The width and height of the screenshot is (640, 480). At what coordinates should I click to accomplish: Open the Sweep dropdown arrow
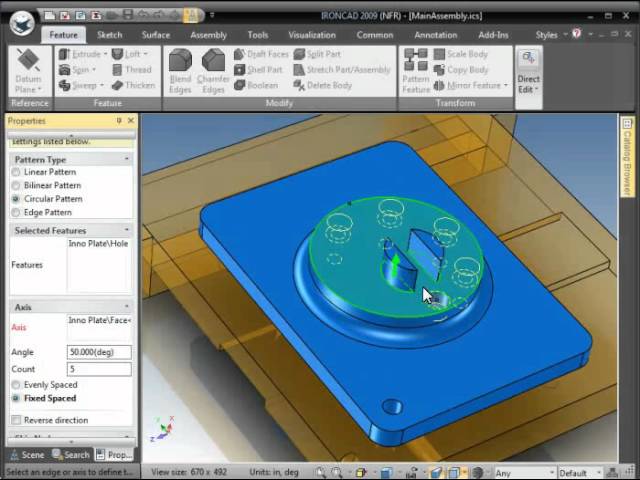point(102,85)
